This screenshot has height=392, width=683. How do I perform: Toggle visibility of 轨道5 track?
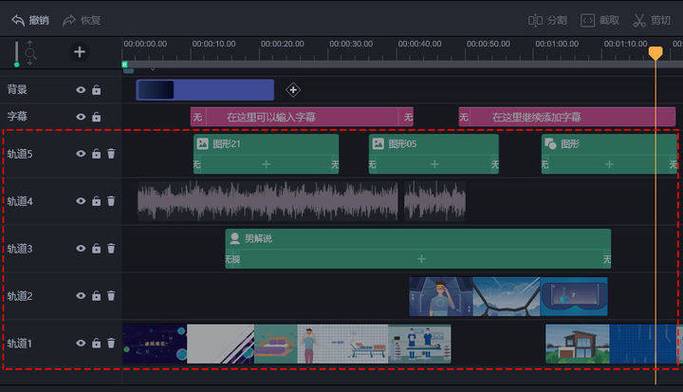click(81, 154)
